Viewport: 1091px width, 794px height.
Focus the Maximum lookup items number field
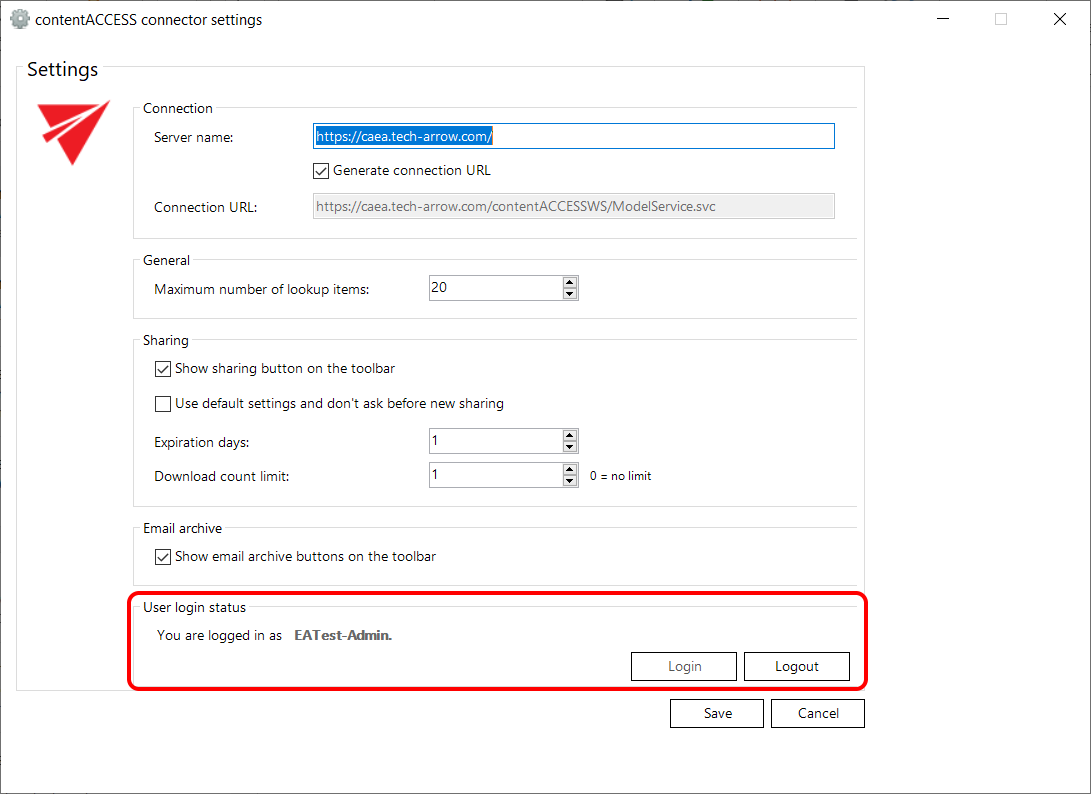[494, 288]
